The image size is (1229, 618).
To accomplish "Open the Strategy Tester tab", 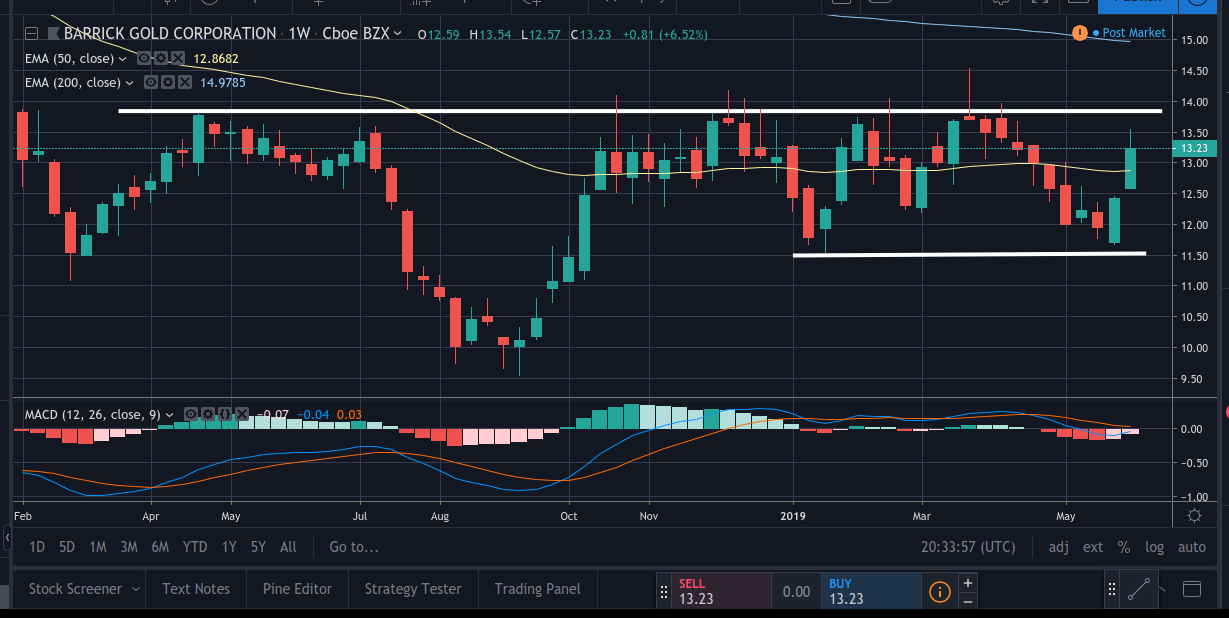I will [x=413, y=589].
